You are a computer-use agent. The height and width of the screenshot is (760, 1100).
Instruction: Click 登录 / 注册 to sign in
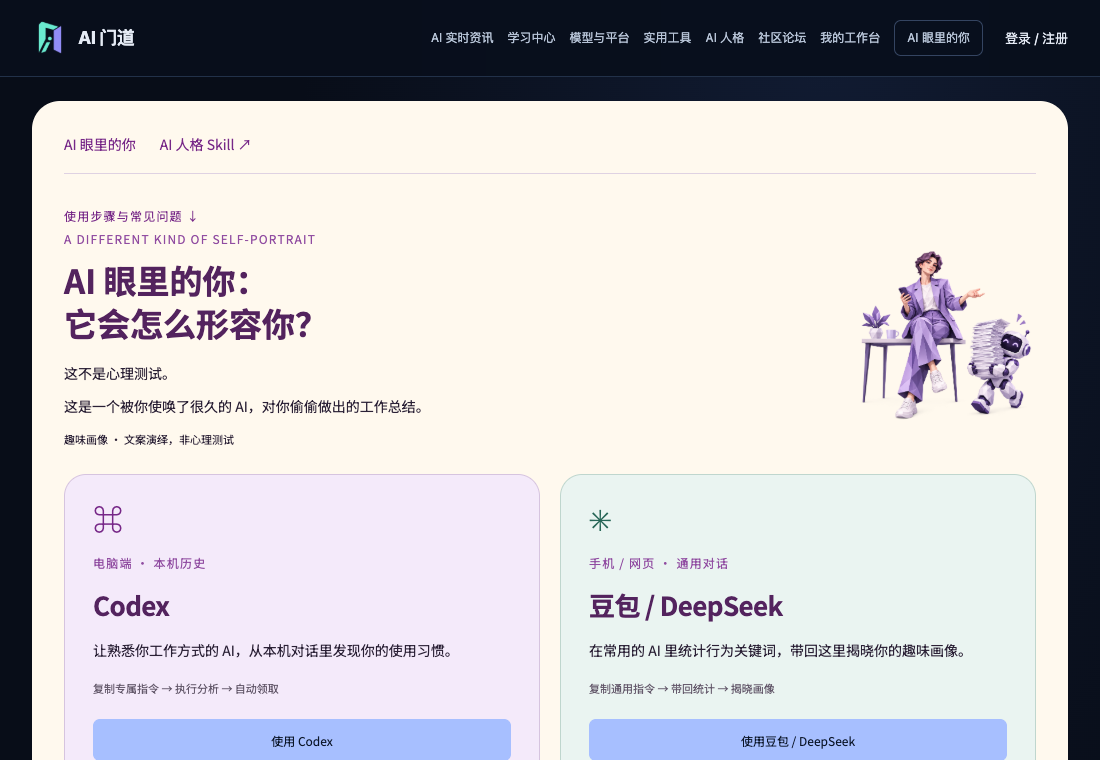(1035, 39)
